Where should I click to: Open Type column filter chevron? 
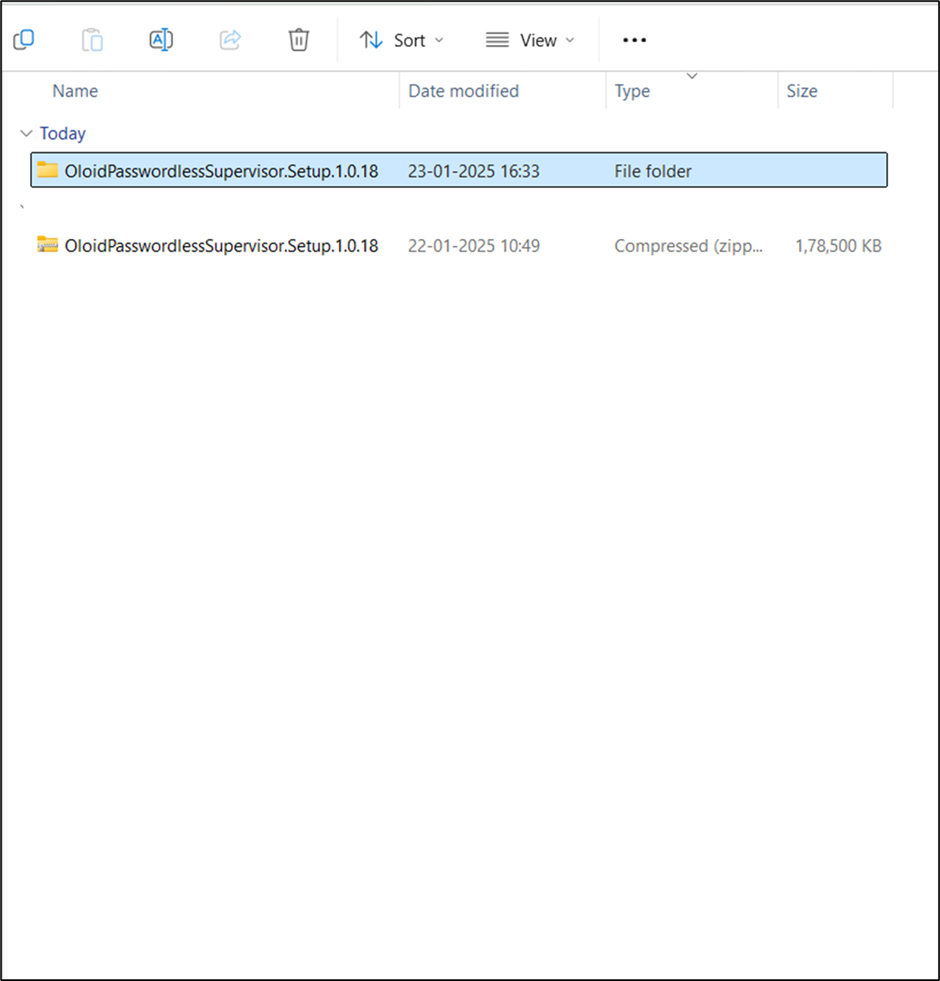click(x=692, y=76)
